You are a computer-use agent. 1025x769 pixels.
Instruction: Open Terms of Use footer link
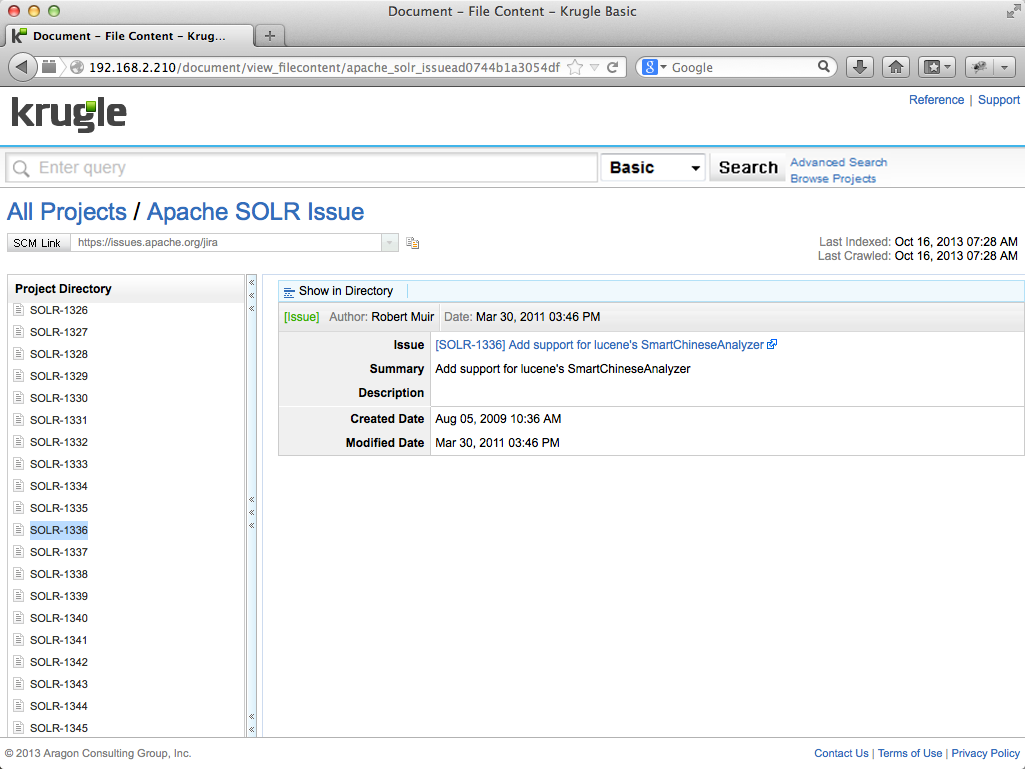coord(909,753)
